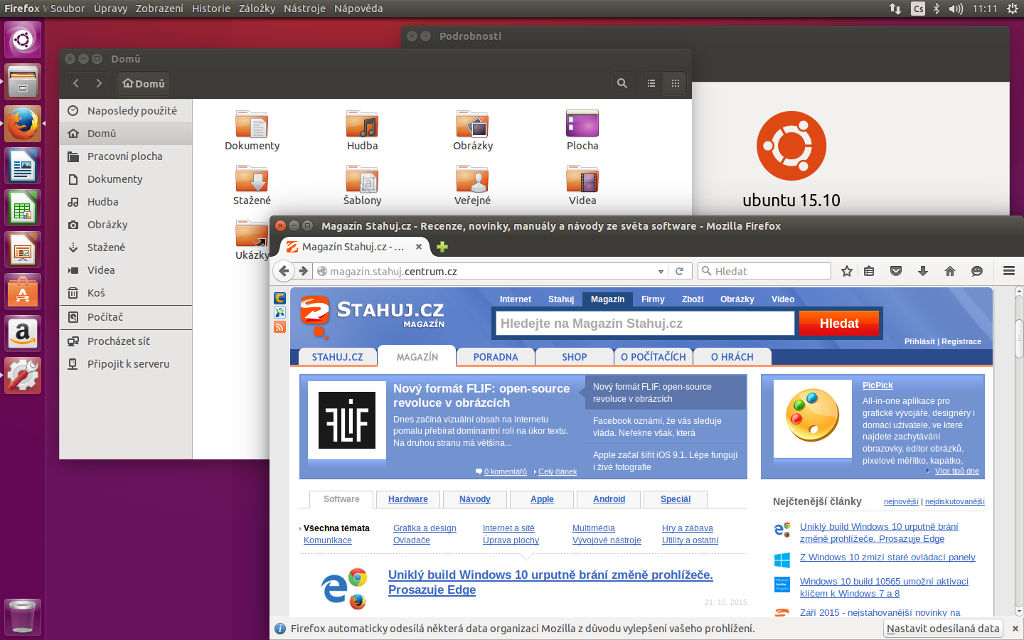Open the Dokumenty folder icon
Viewport: 1024px width, 640px height.
[x=252, y=129]
